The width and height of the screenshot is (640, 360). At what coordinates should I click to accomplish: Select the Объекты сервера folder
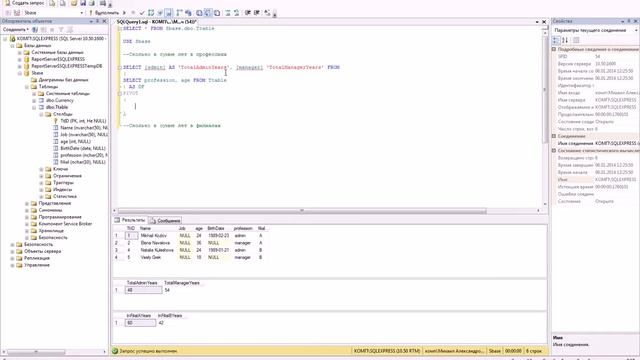(42, 251)
